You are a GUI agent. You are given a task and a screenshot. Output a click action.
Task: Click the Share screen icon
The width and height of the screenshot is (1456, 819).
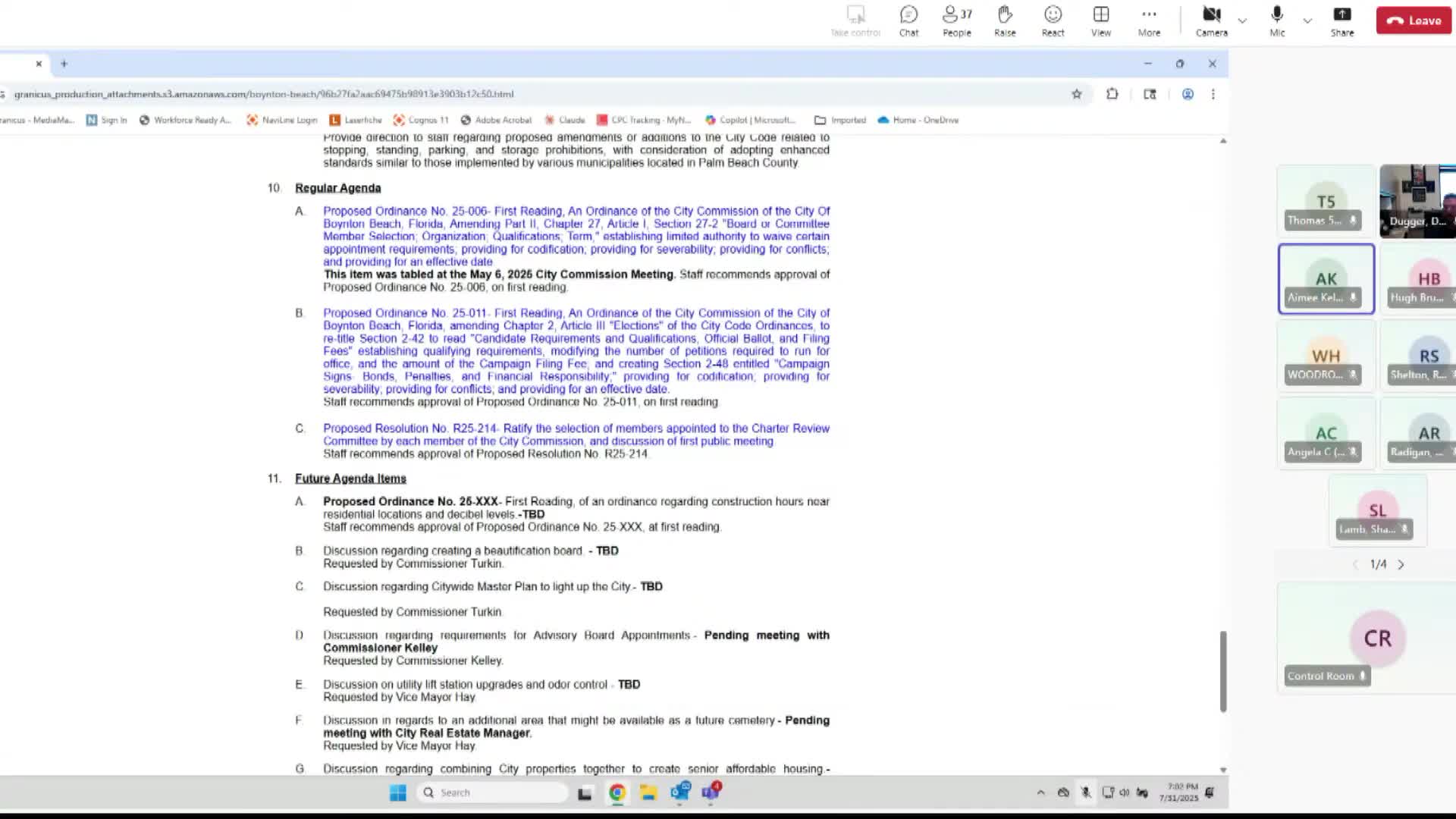click(1341, 21)
